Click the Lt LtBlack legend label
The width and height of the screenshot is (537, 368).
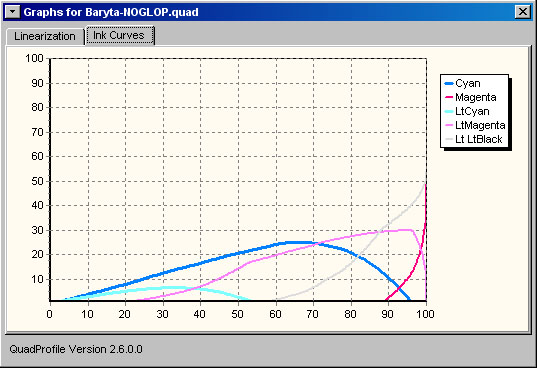(478, 140)
